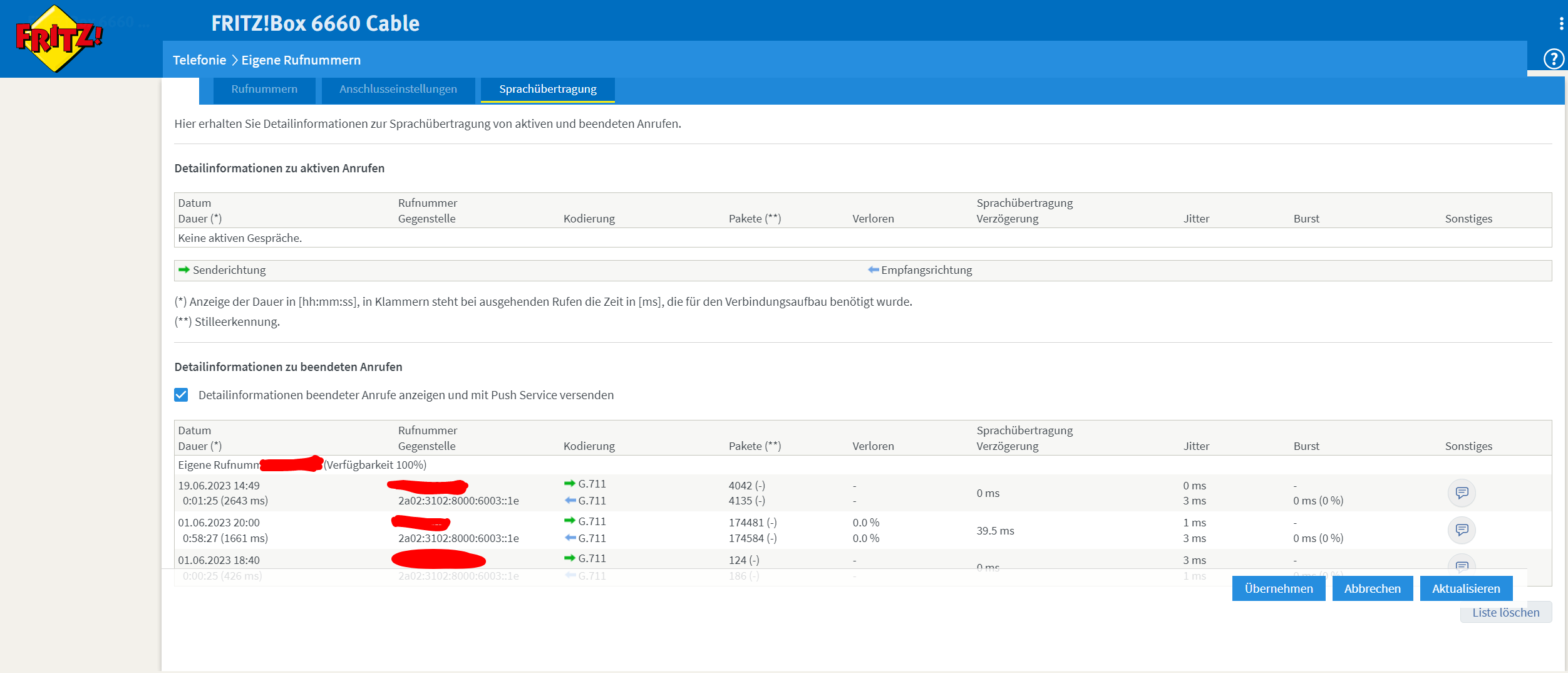Click 'Keine aktiven Gespräche.' row
The image size is (1568, 673).
[863, 238]
